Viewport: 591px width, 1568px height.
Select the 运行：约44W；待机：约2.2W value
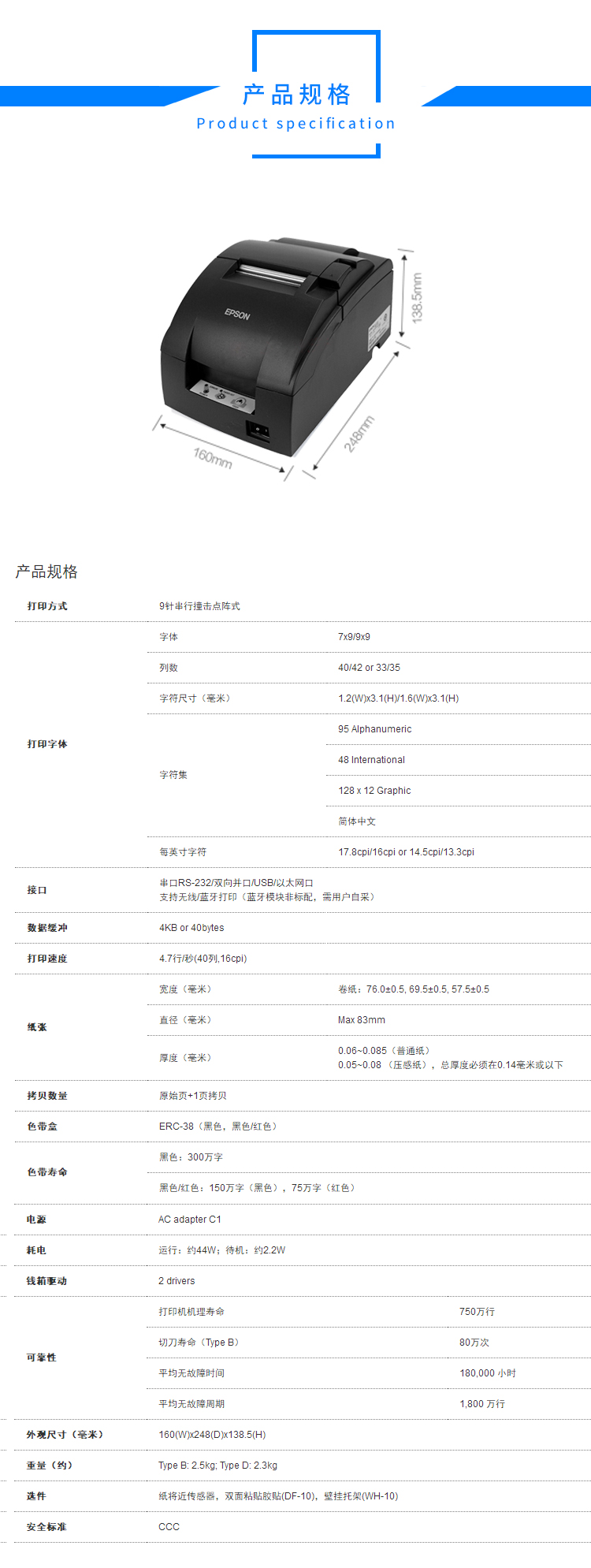pos(222,1250)
